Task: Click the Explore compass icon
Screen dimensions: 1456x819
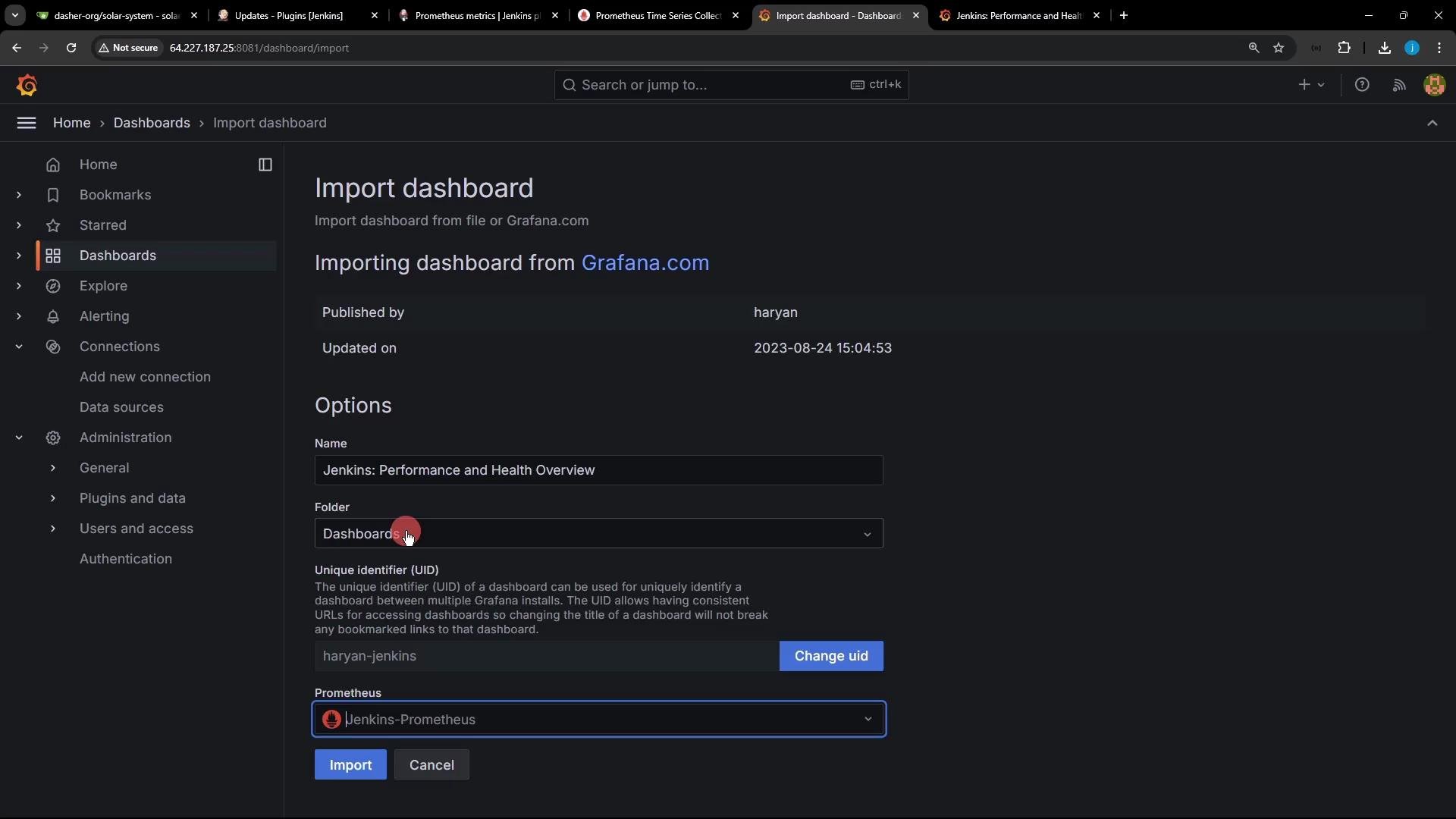Action: 53,286
